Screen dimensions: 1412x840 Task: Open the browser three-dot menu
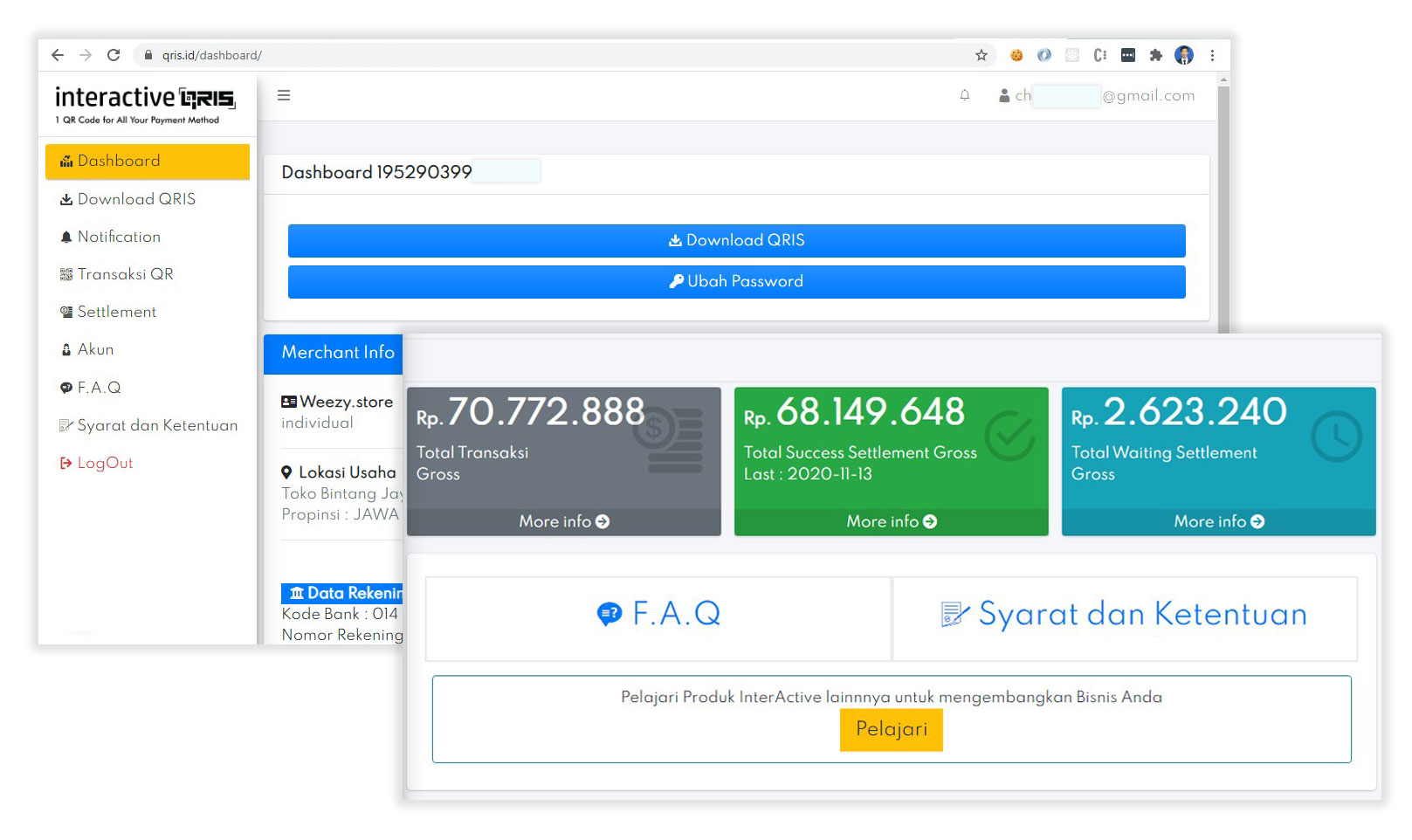click(1212, 55)
